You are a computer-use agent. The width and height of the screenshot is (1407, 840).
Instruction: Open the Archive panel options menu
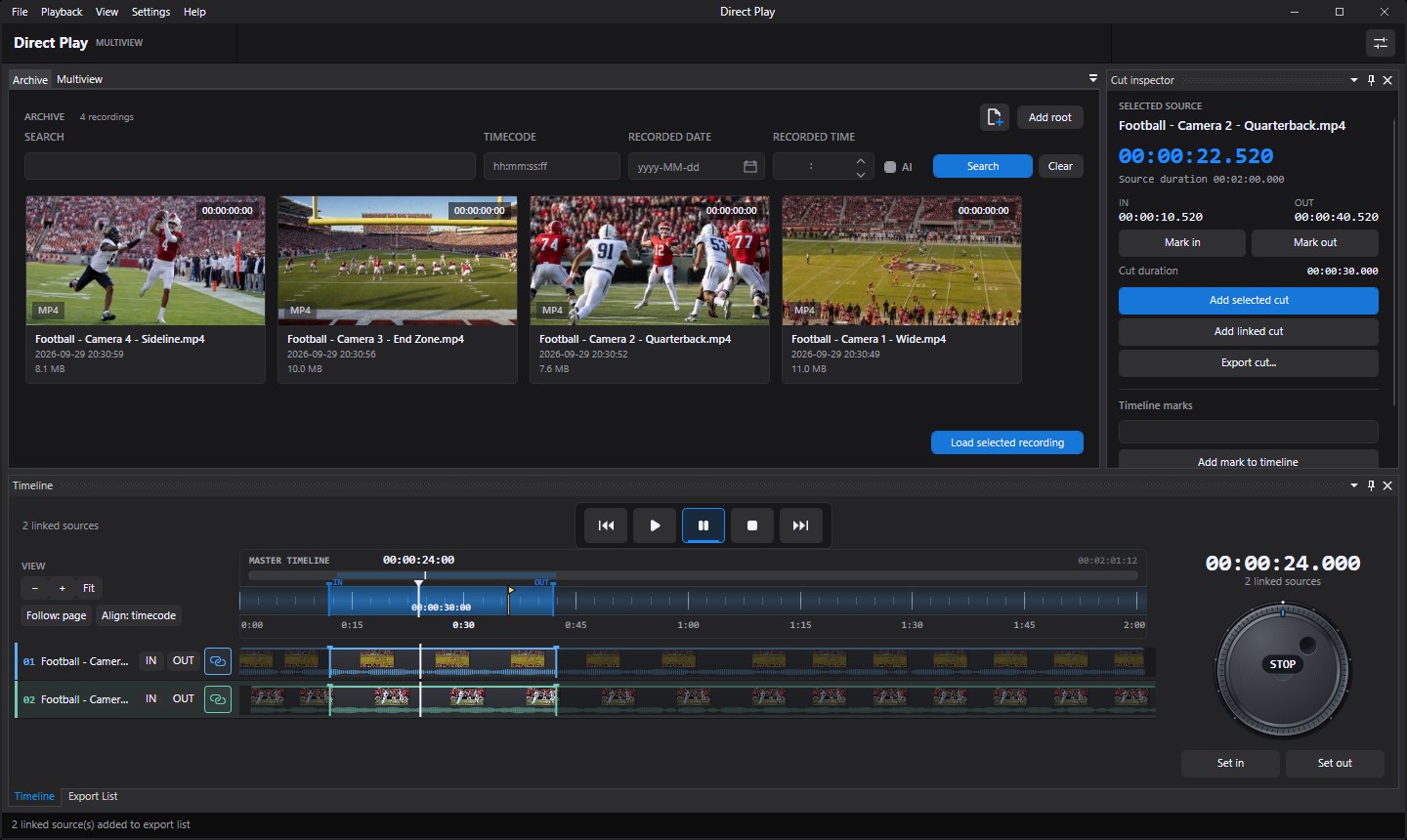(1093, 79)
